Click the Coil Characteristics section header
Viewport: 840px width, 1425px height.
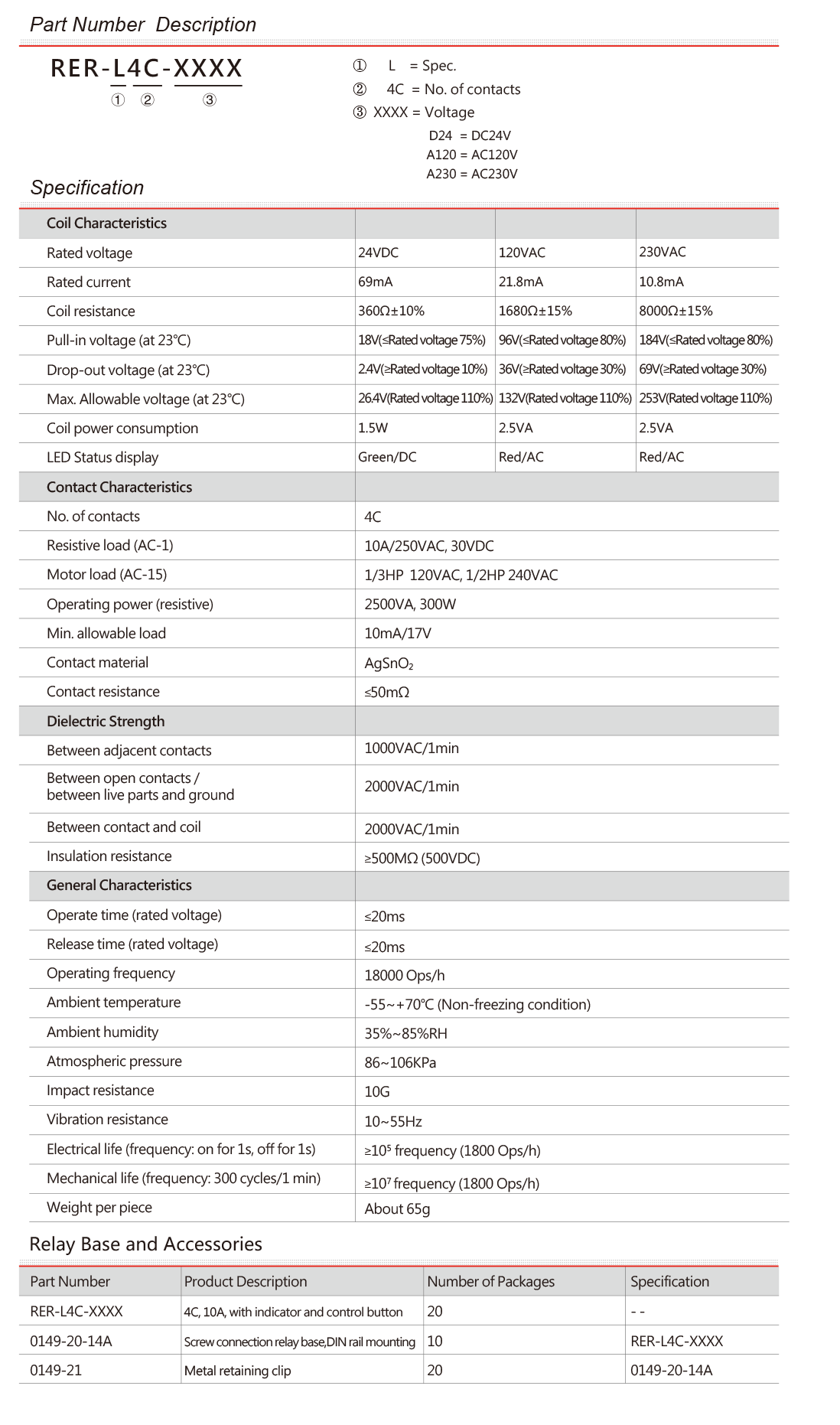[x=106, y=223]
